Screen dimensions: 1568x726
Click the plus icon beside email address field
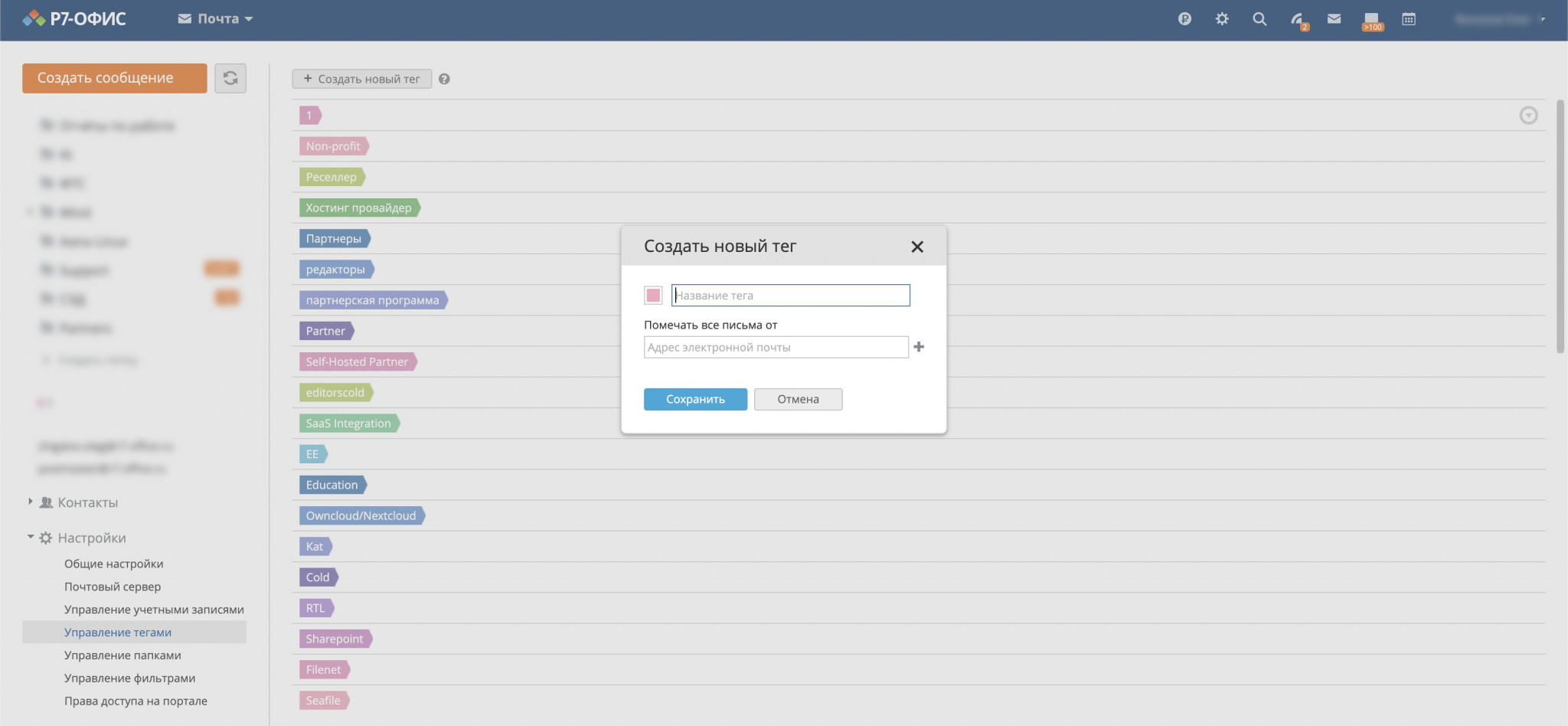coord(919,347)
